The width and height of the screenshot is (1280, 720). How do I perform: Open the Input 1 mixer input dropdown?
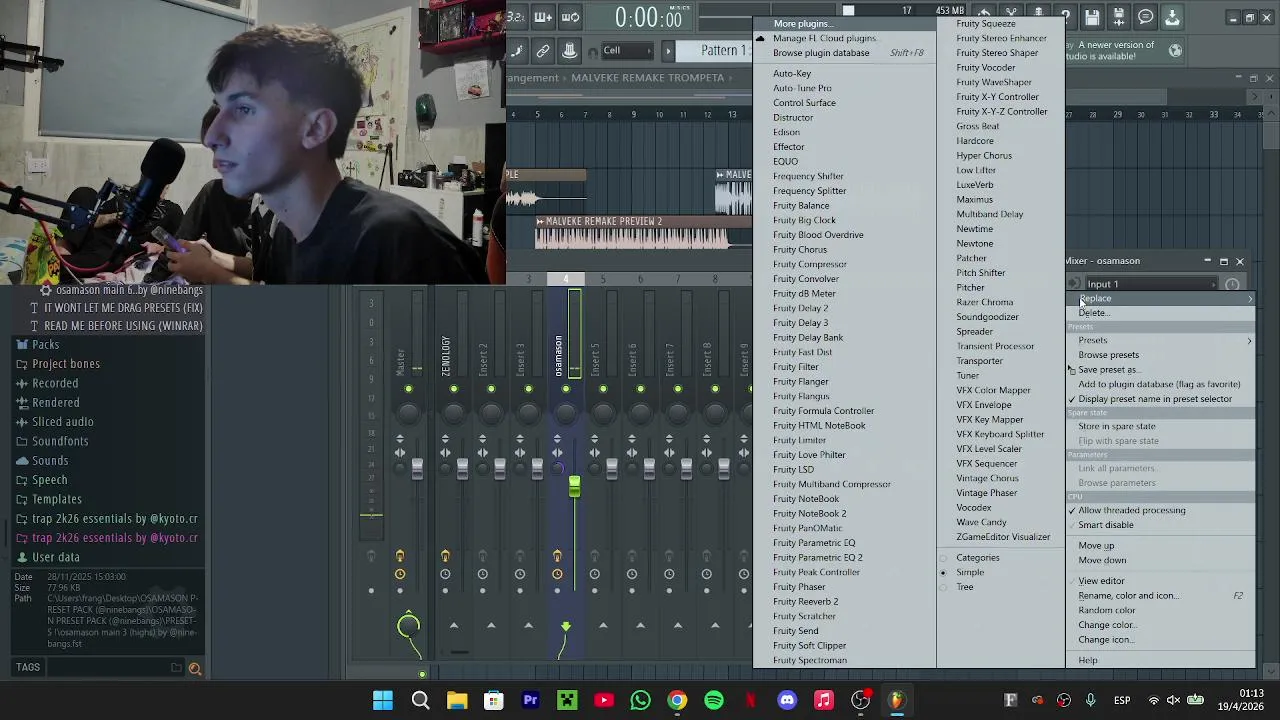(x=1150, y=285)
